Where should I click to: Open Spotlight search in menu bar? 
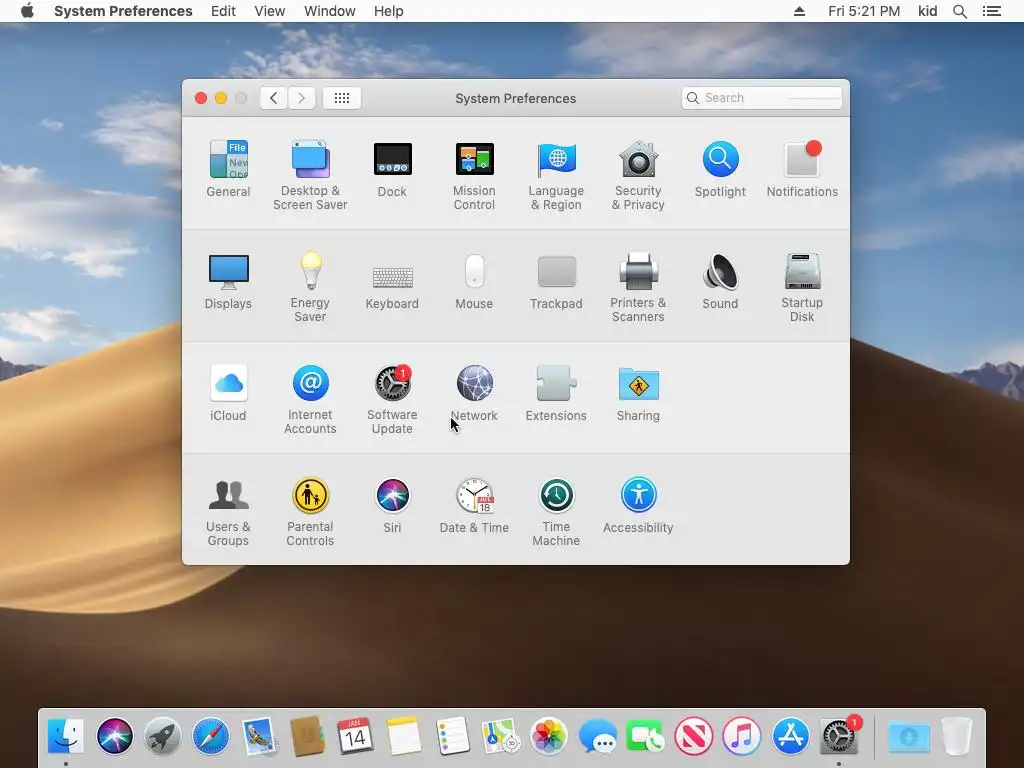pos(960,11)
